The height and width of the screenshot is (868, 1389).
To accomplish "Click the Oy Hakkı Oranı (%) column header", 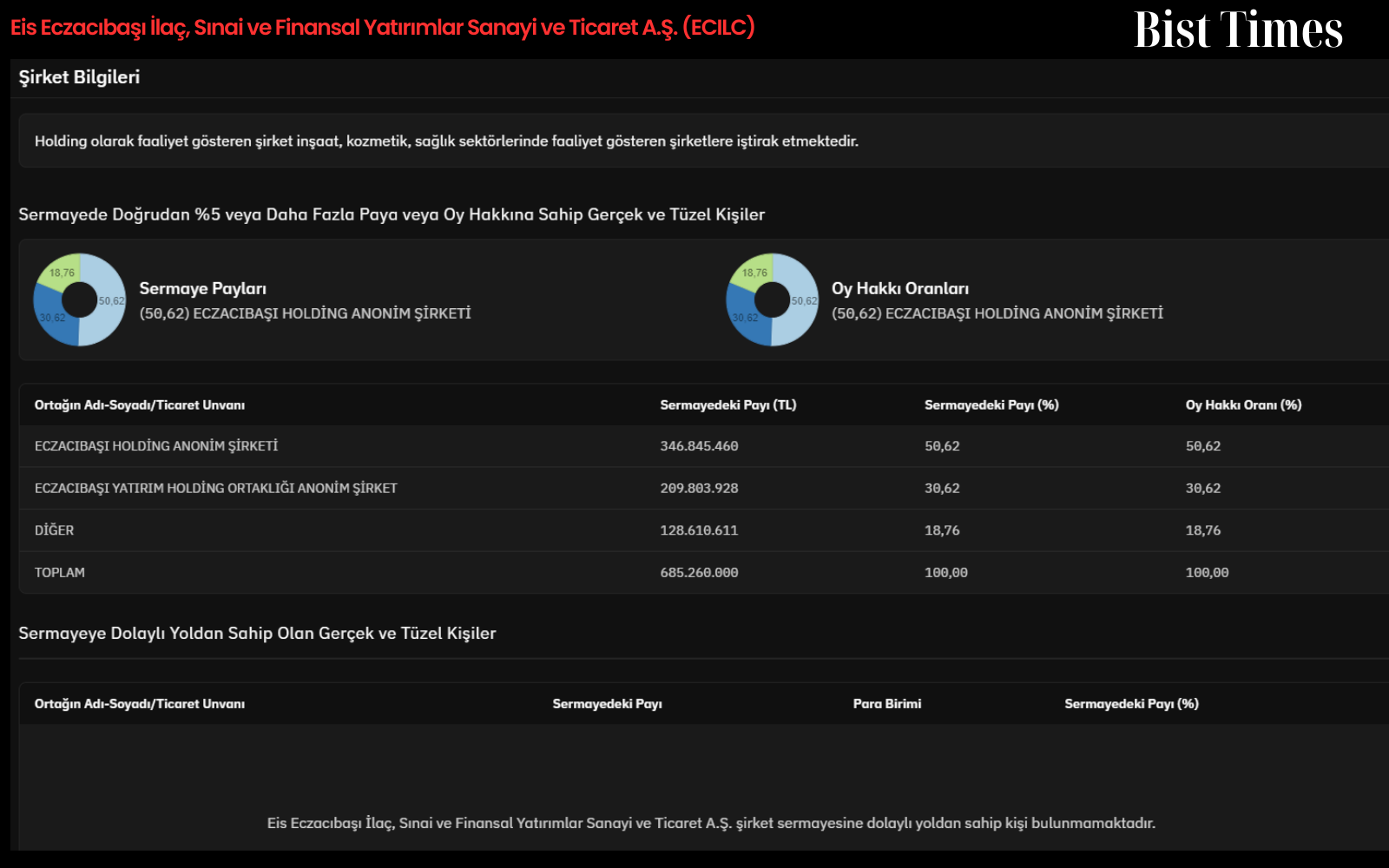I will (x=1244, y=404).
